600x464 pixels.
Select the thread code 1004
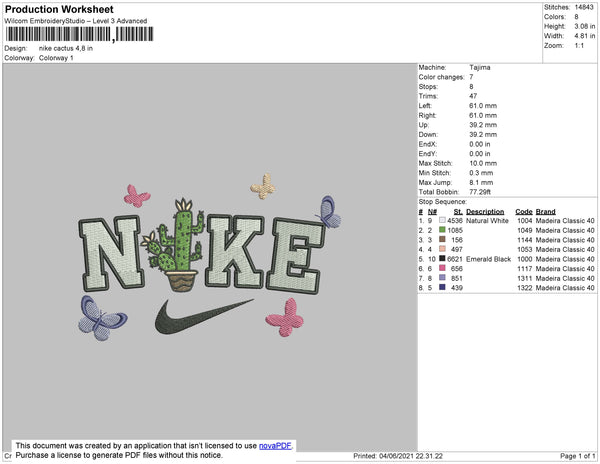click(525, 220)
